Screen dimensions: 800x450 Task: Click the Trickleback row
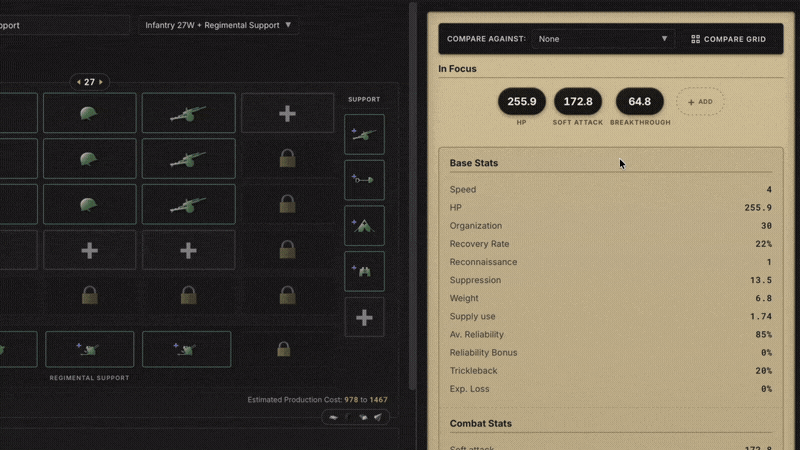pos(611,370)
